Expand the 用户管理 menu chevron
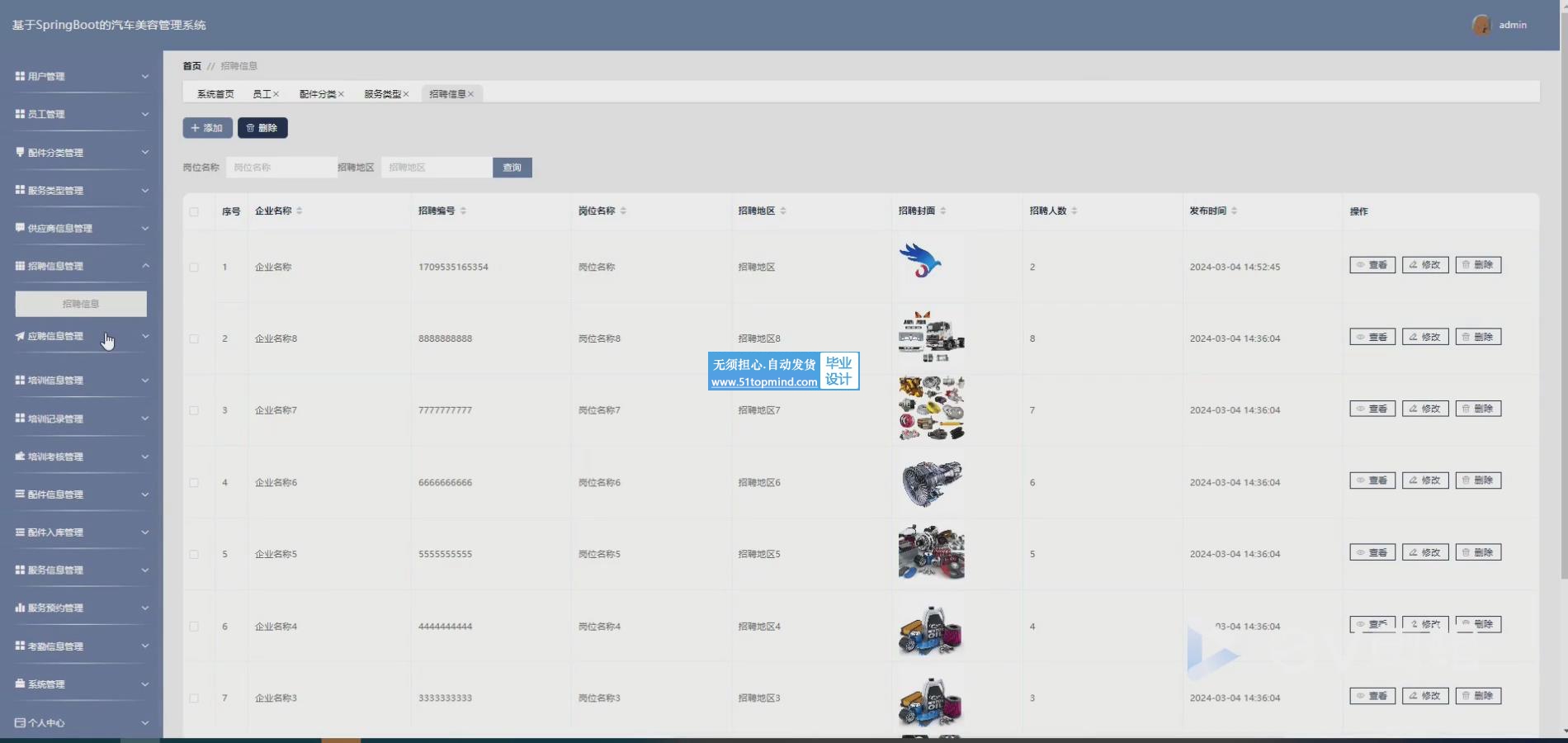 tap(145, 76)
